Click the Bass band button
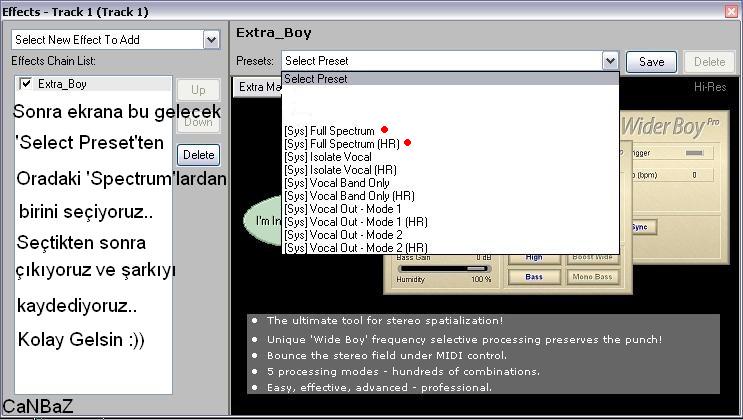 pos(534,277)
